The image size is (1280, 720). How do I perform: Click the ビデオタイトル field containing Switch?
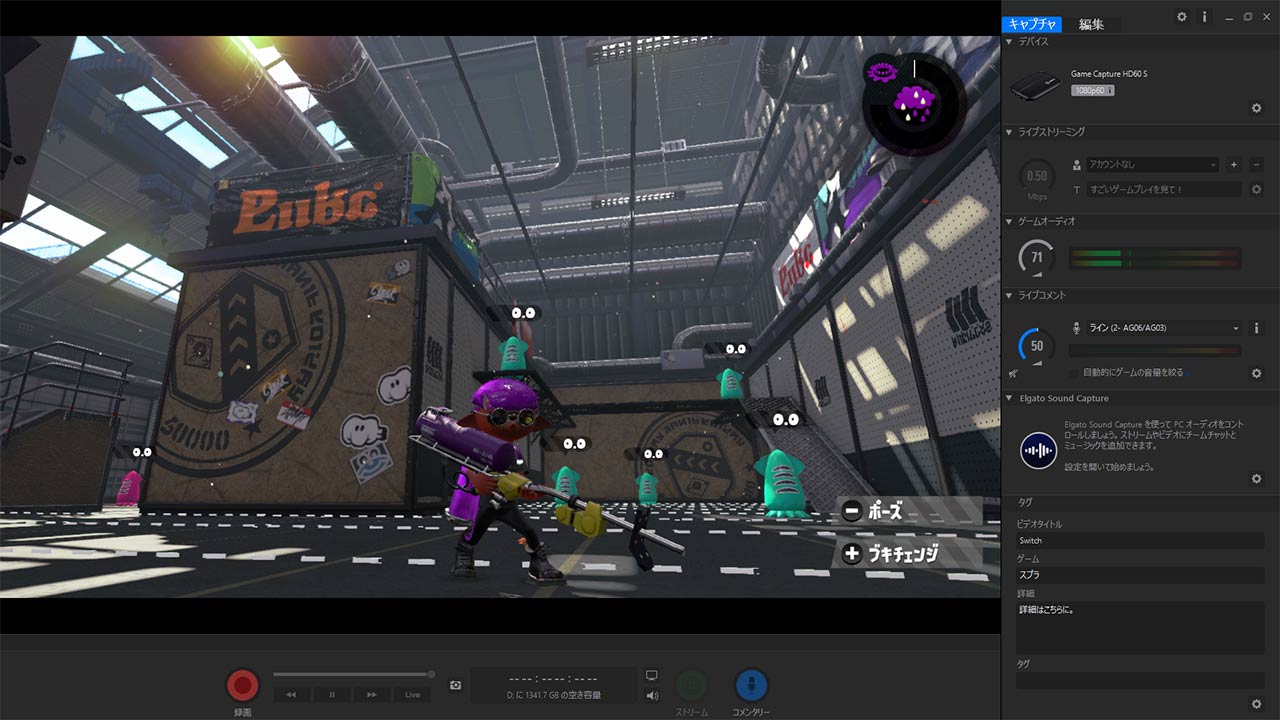coord(1140,540)
